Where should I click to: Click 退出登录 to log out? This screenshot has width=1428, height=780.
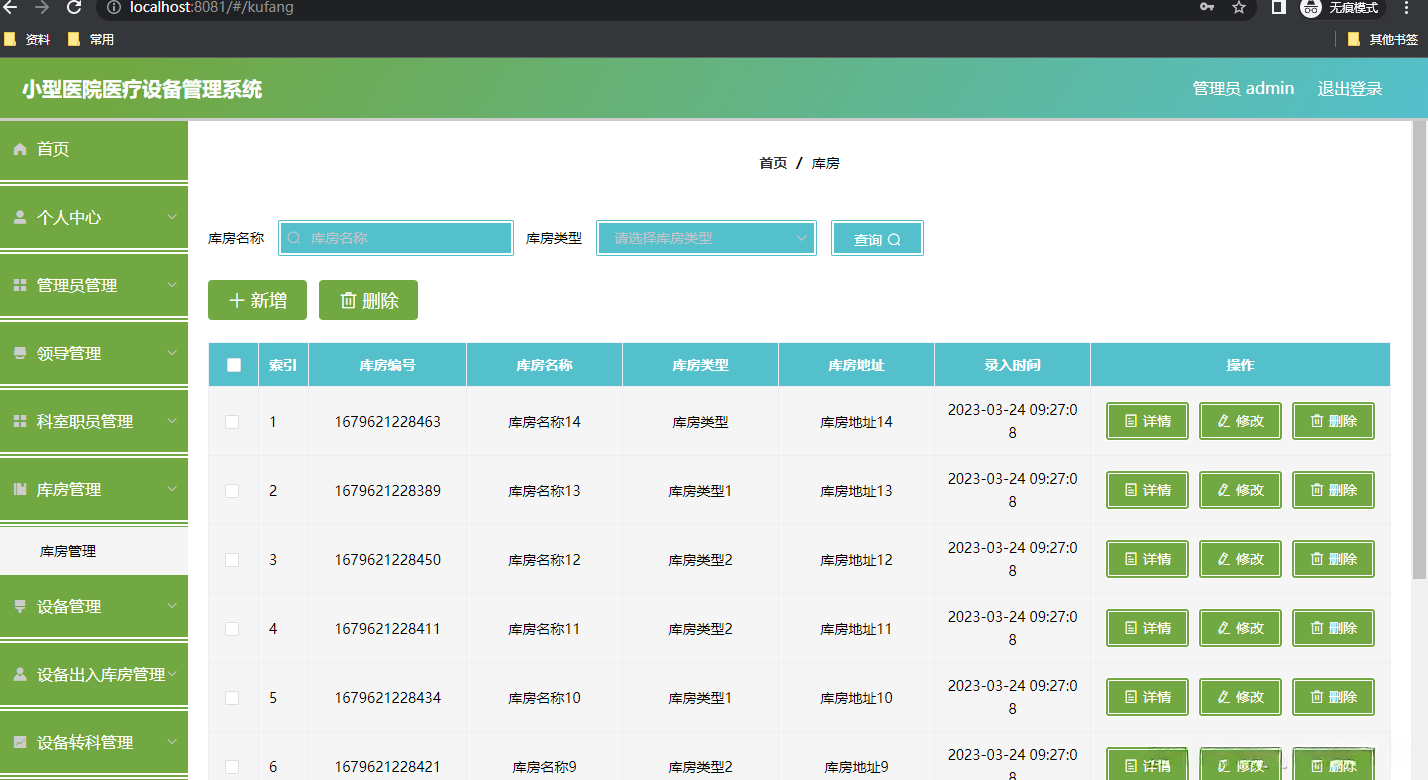tap(1349, 88)
